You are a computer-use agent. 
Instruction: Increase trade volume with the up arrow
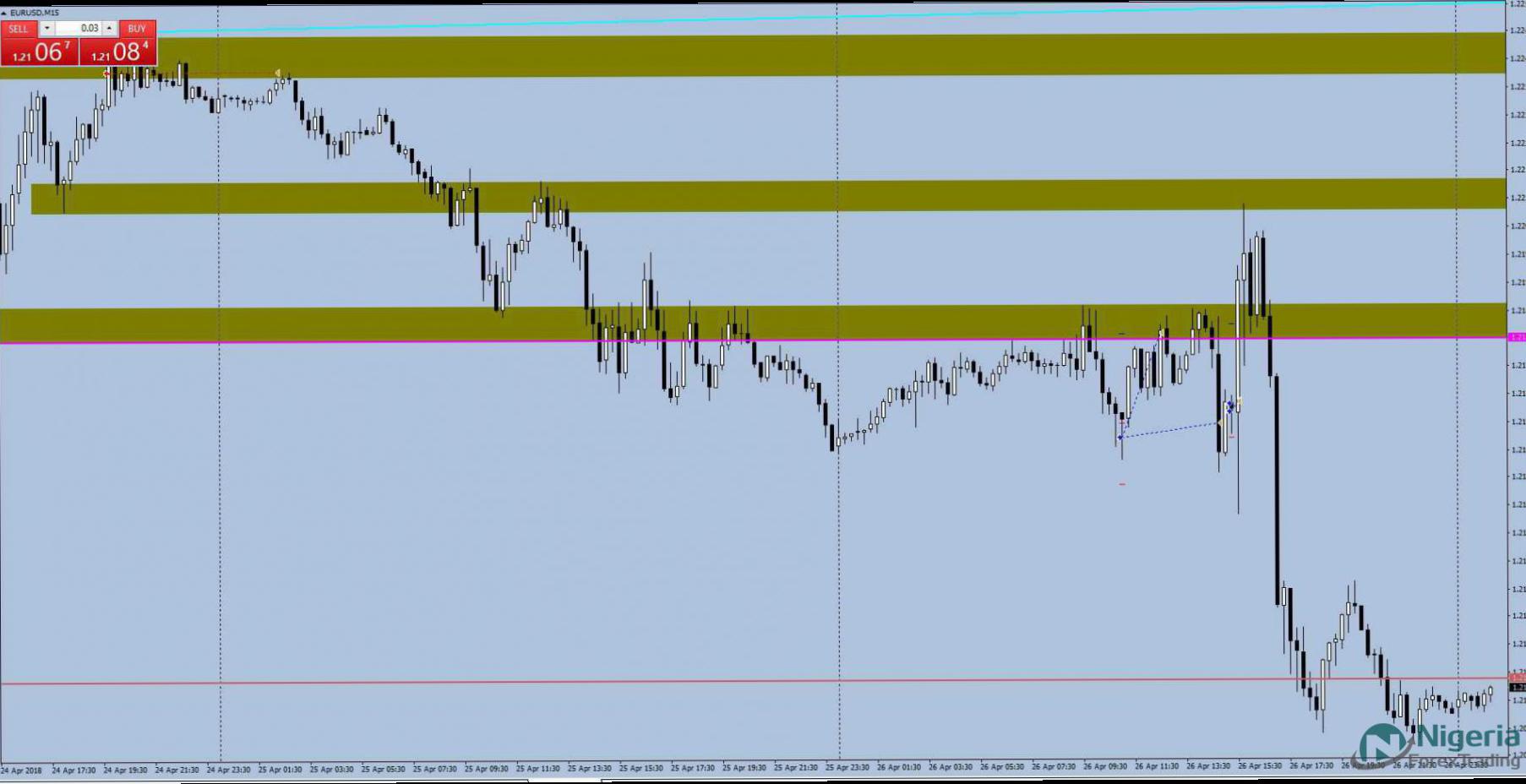109,29
